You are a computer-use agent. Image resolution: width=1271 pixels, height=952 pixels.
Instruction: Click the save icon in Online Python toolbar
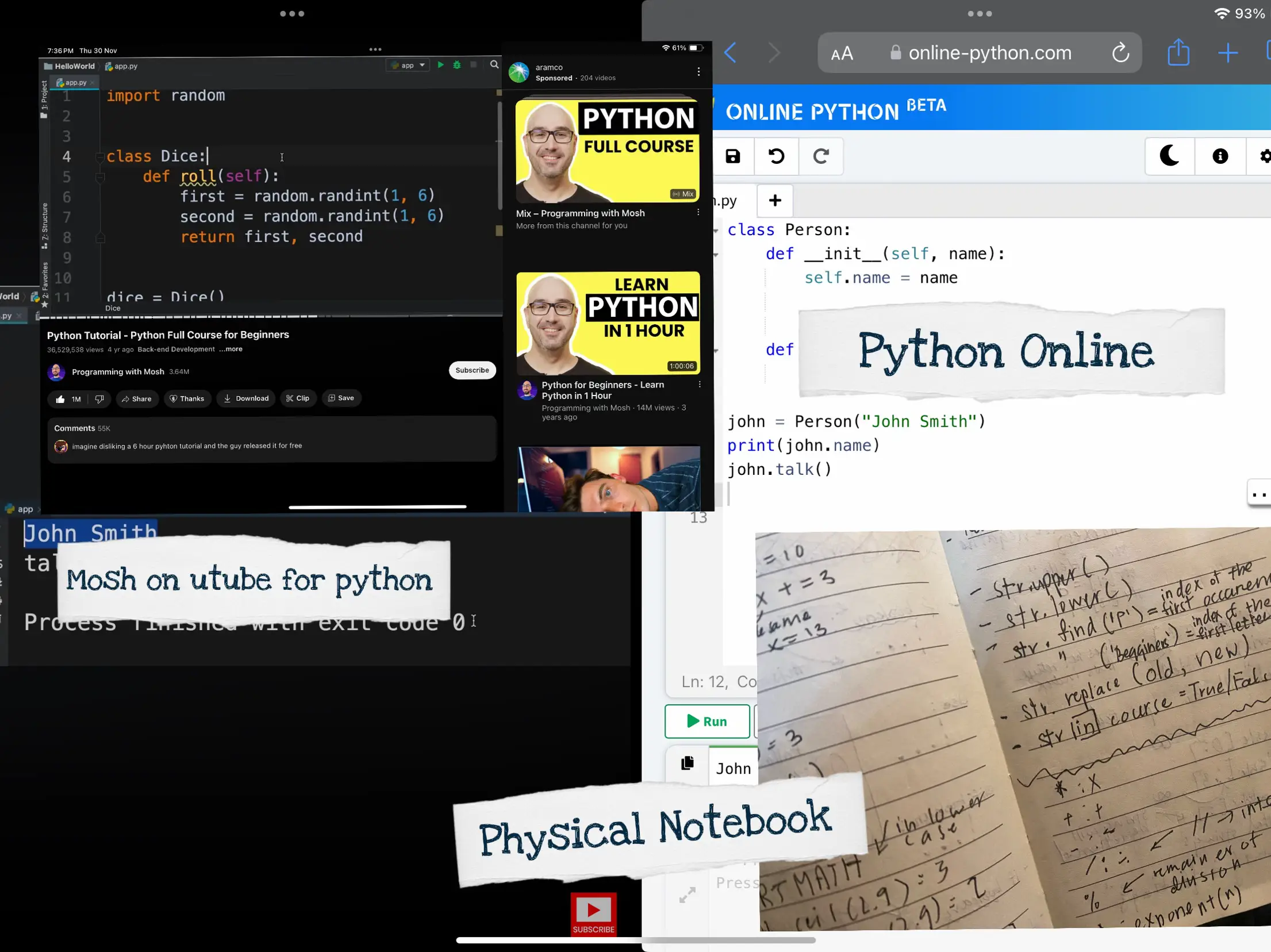coord(732,156)
